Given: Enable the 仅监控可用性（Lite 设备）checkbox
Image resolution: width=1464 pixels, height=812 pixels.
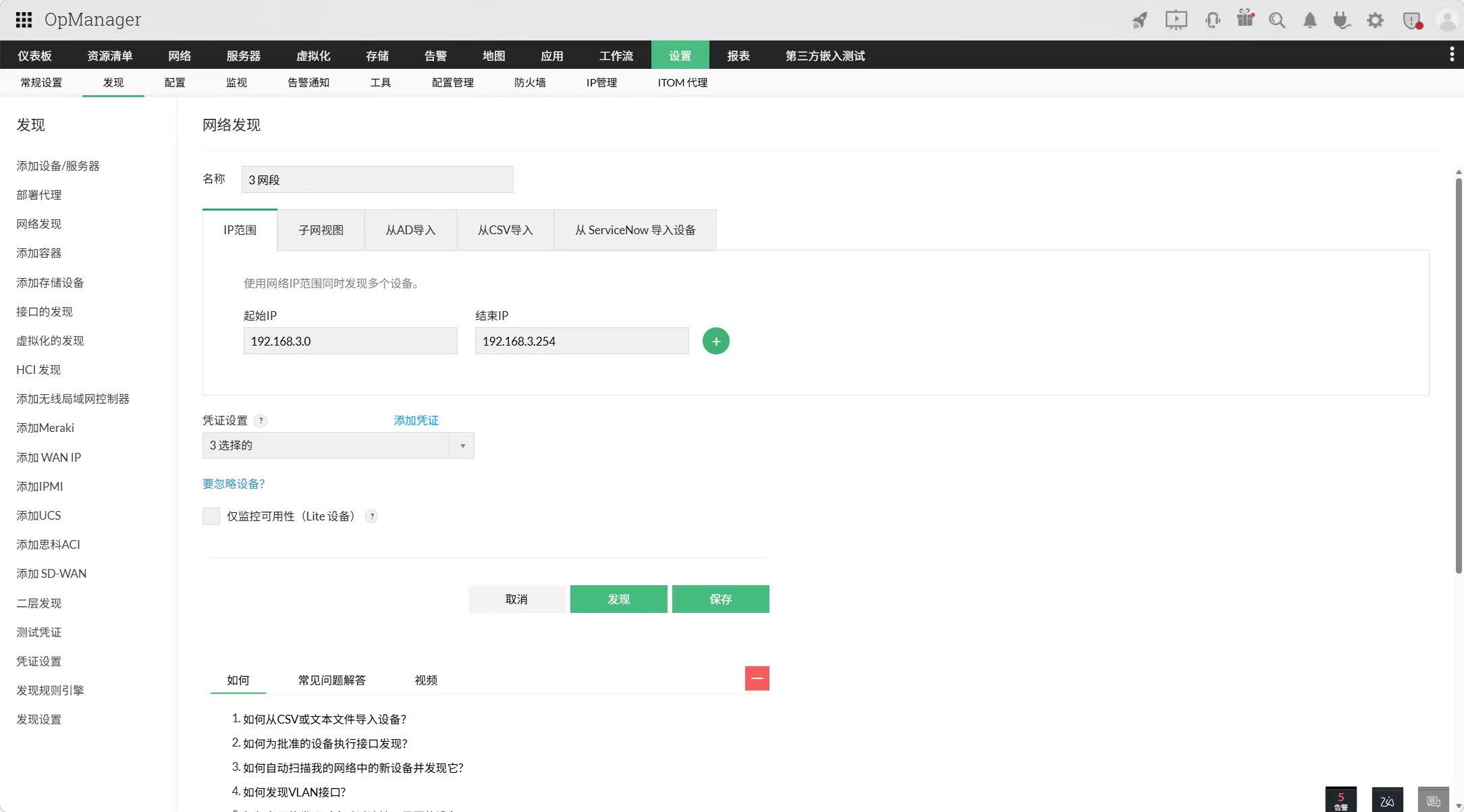Looking at the screenshot, I should click(211, 516).
